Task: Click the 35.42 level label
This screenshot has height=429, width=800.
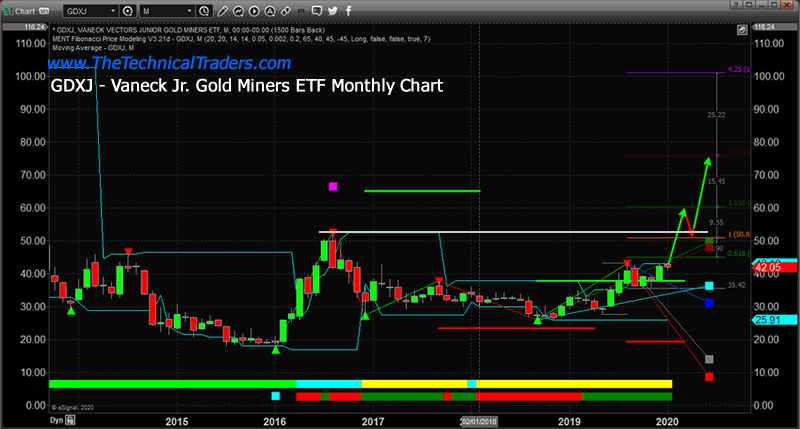Action: (x=737, y=285)
